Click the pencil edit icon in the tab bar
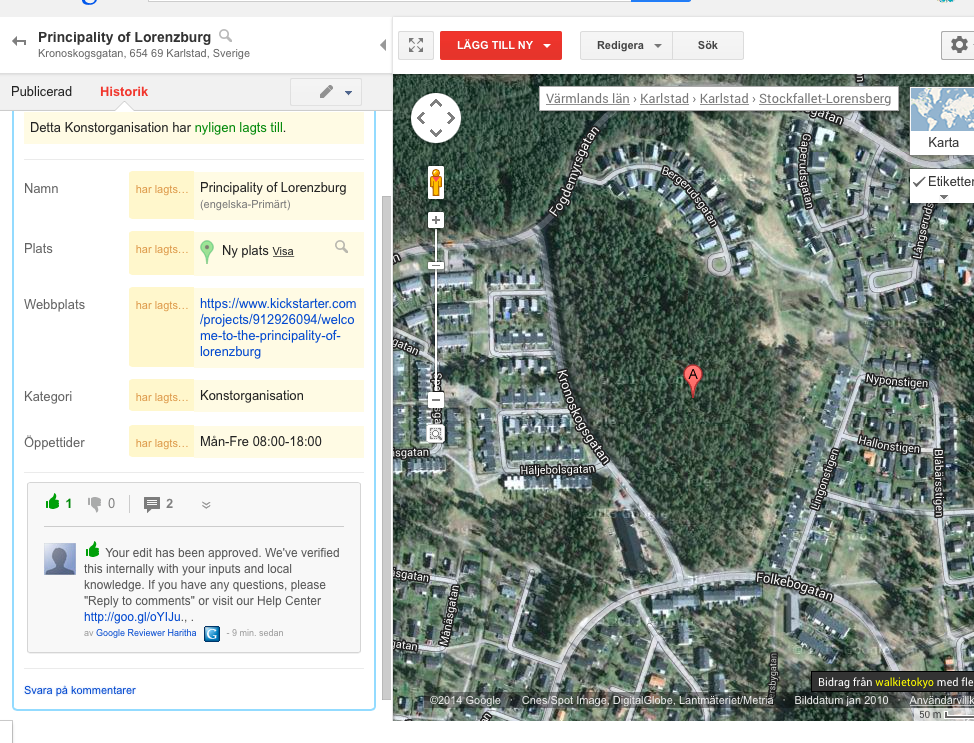 coord(326,92)
